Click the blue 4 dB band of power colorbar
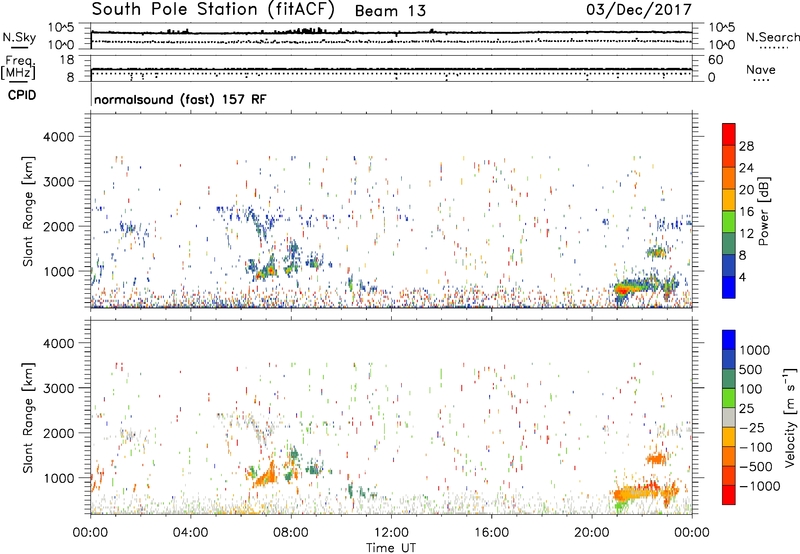Image resolution: width=800 pixels, height=554 pixels. pos(729,287)
